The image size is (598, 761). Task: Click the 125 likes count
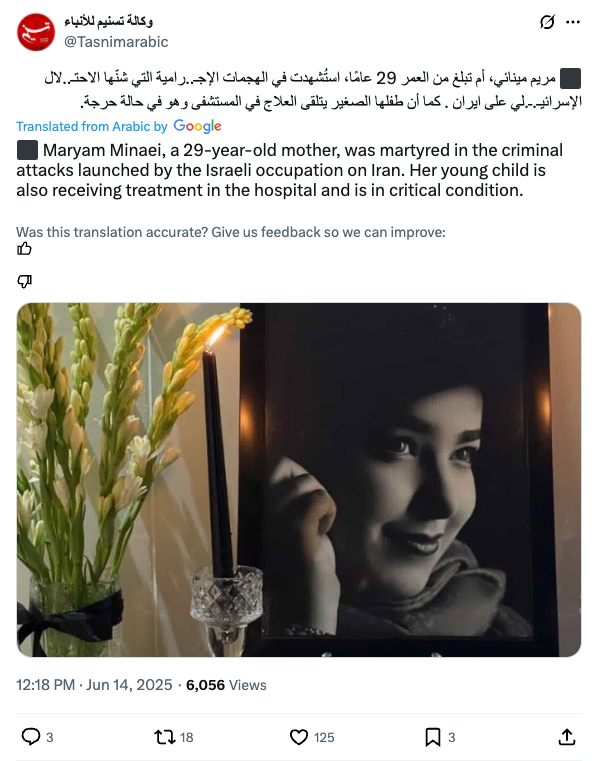[x=324, y=738]
